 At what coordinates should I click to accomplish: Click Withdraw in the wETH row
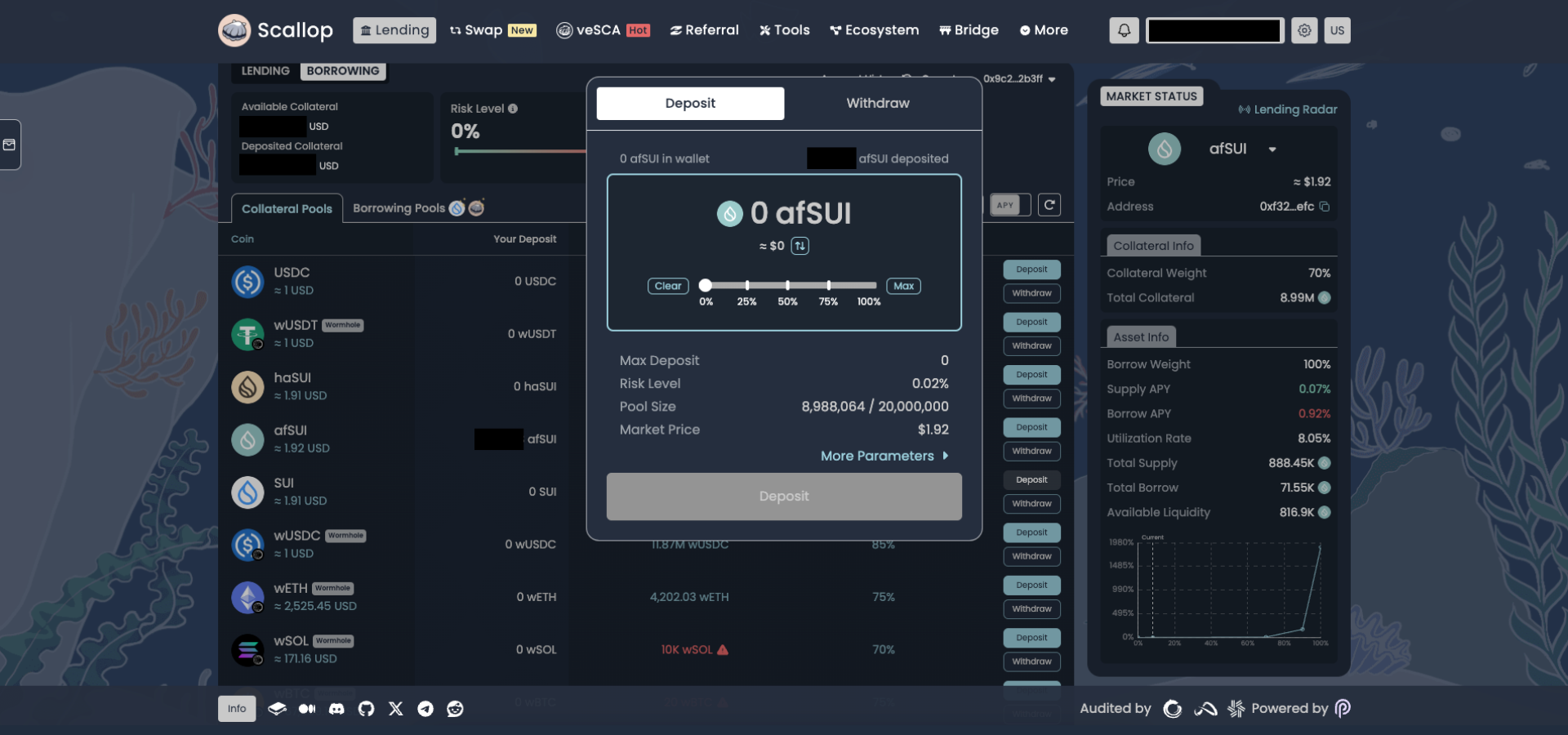coord(1031,609)
